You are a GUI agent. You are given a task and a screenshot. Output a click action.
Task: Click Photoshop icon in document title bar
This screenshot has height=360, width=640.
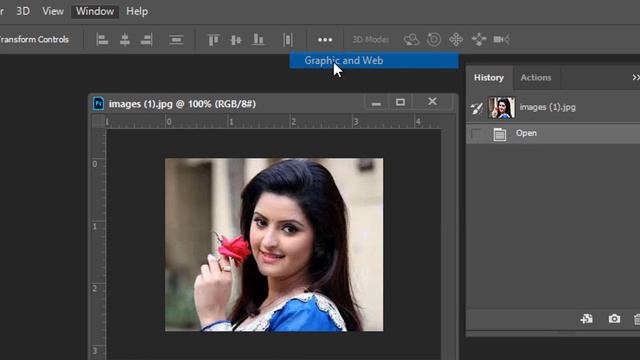(x=98, y=104)
